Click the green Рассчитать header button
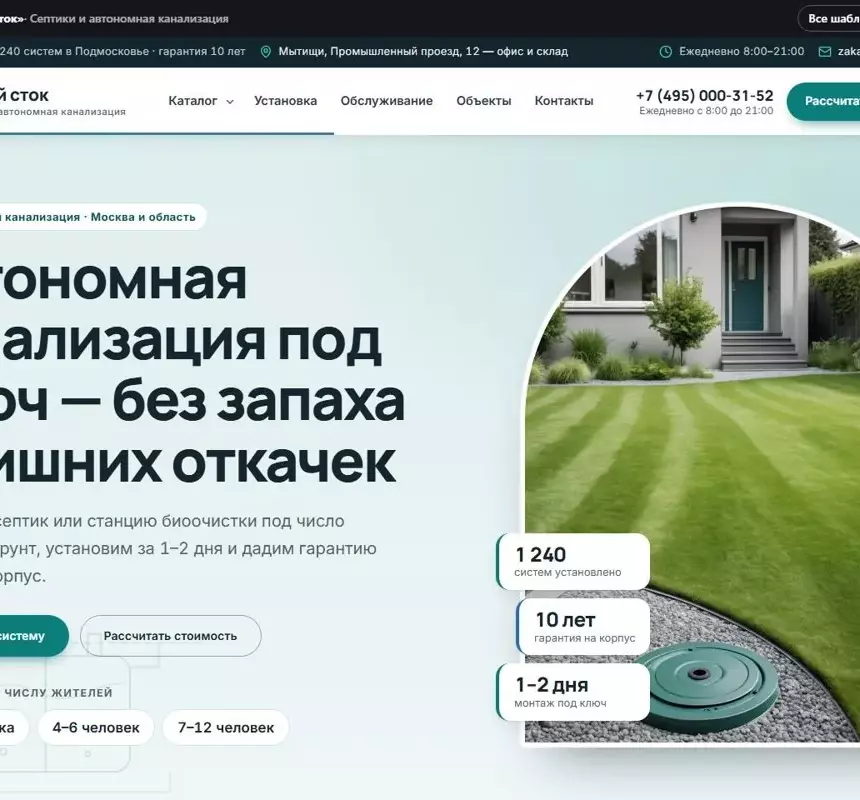Screen dimensions: 860x800 [823, 101]
